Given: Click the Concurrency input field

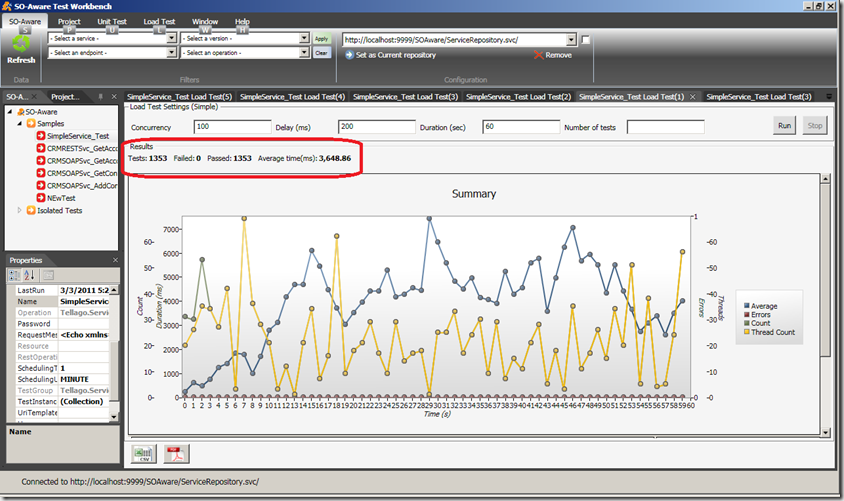Looking at the screenshot, I should pos(233,127).
